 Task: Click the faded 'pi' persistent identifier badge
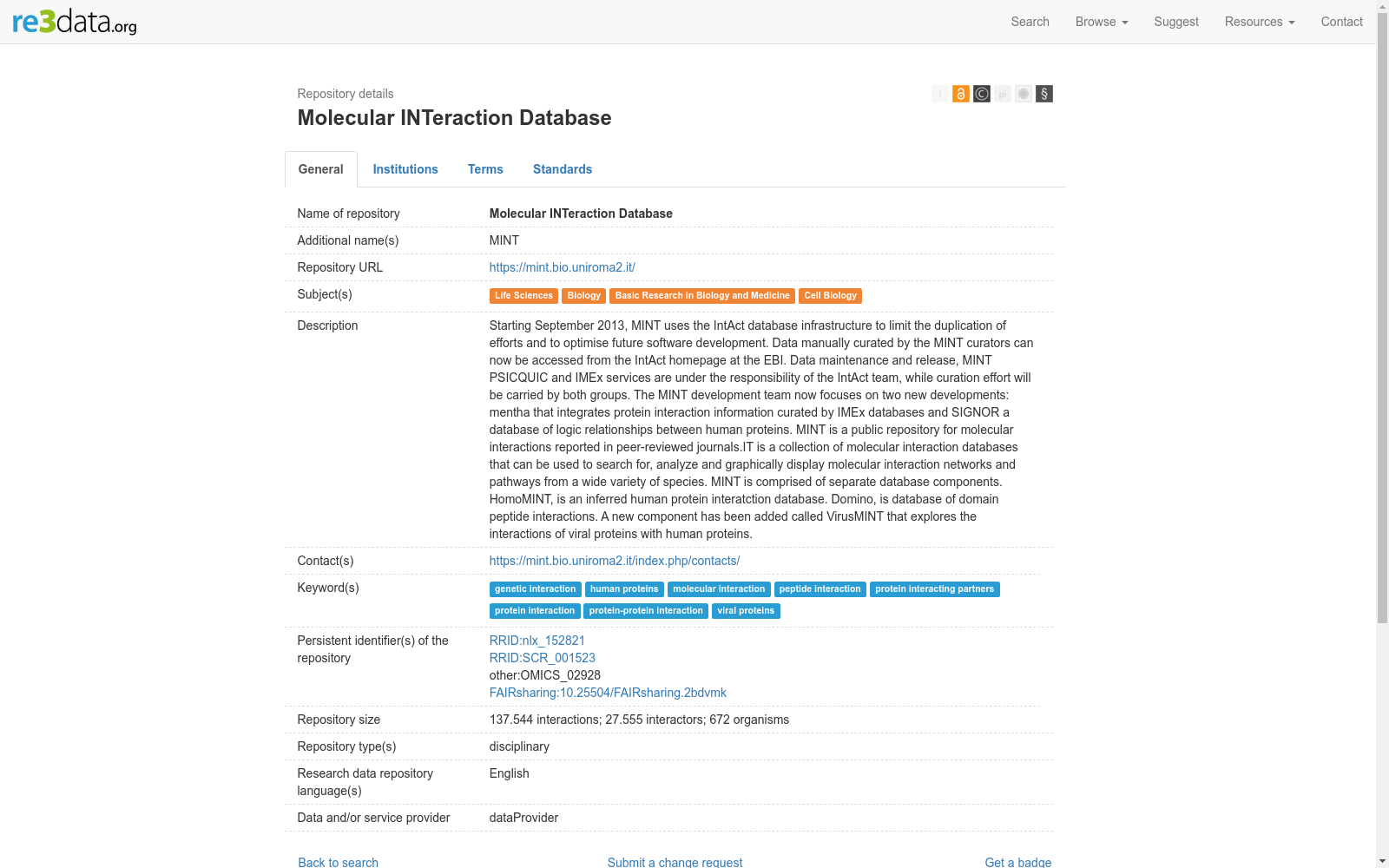(1003, 94)
